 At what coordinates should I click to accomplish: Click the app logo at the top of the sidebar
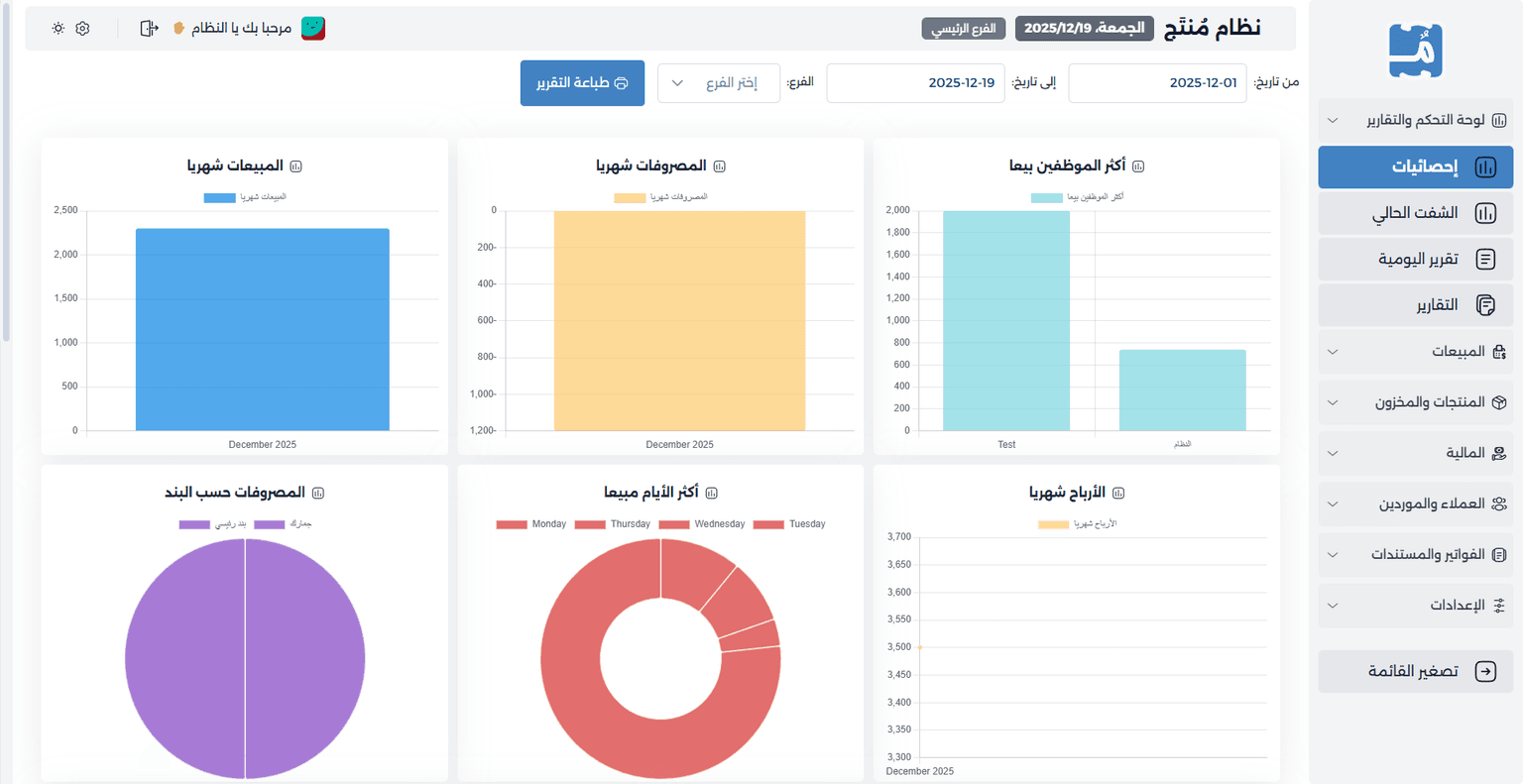pos(1415,51)
